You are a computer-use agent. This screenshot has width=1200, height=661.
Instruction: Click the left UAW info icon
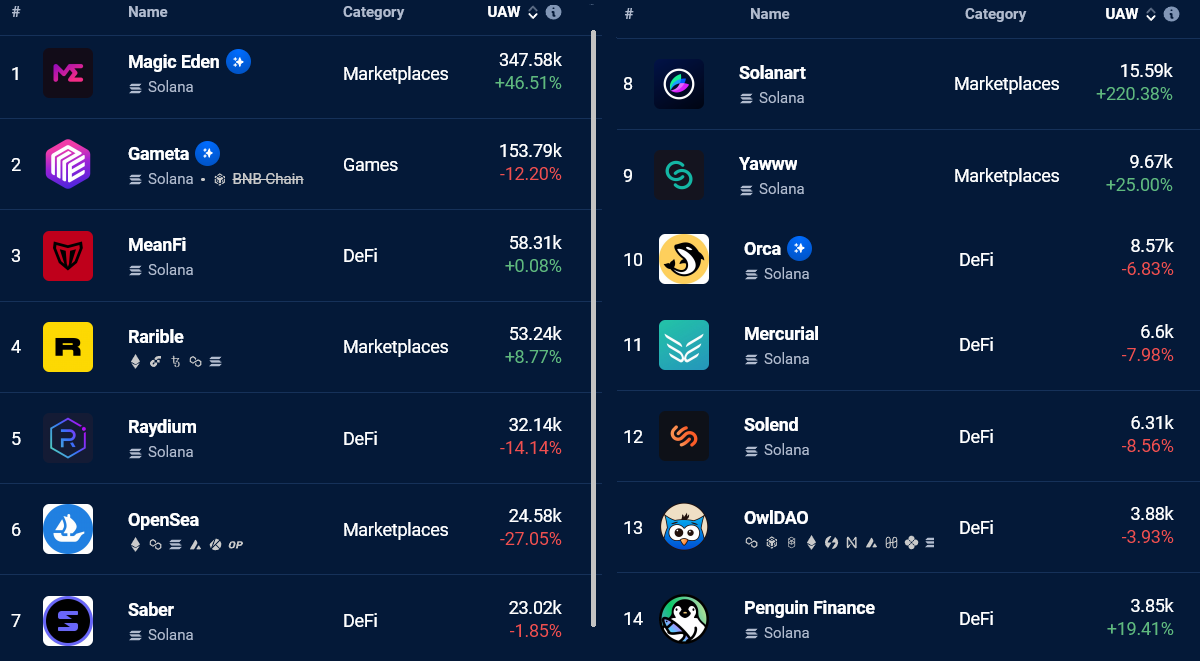click(x=553, y=12)
